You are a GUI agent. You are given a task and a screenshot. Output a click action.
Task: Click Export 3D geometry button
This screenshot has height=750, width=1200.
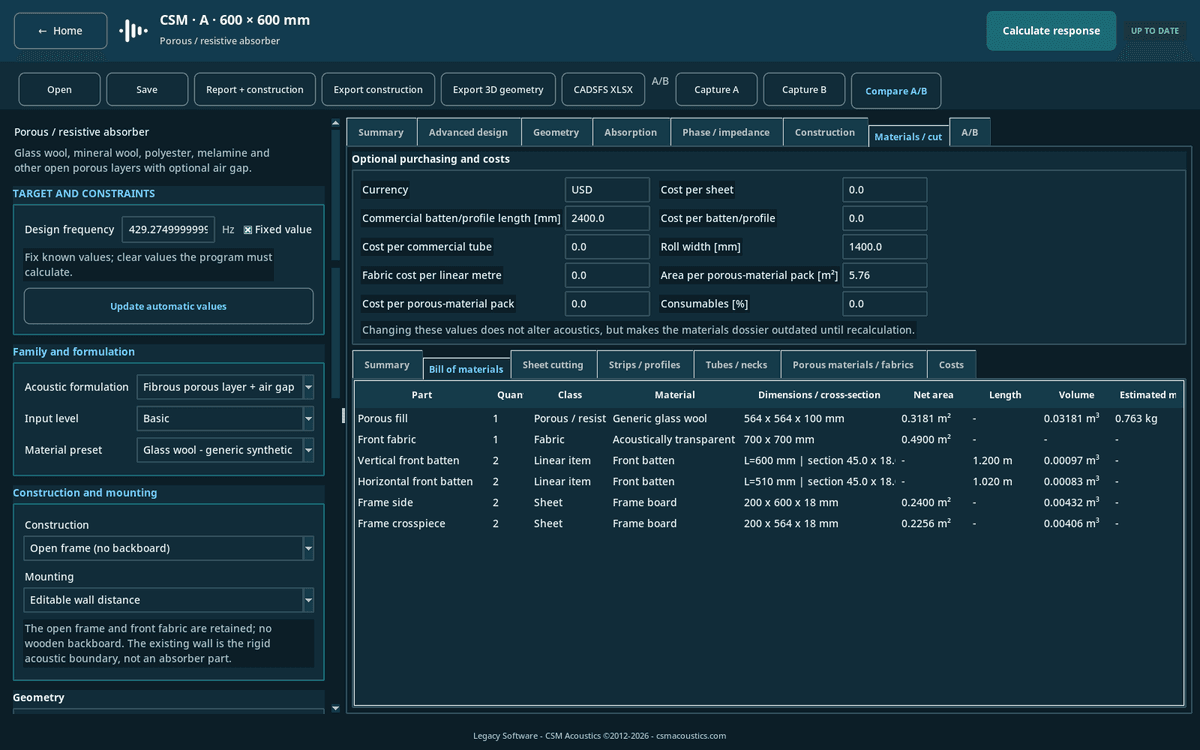(x=498, y=89)
